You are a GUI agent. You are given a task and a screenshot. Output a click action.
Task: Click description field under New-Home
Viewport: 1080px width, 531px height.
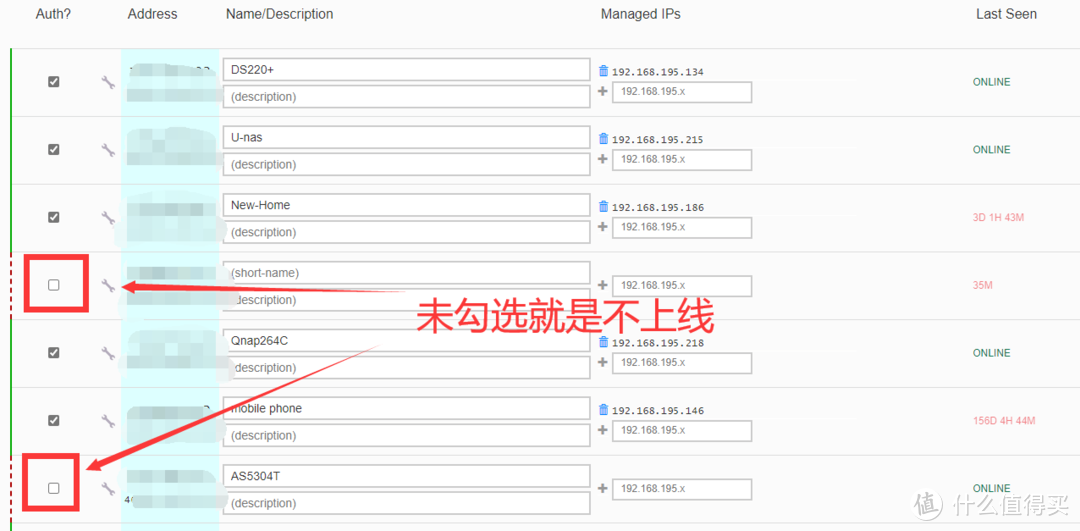[406, 232]
